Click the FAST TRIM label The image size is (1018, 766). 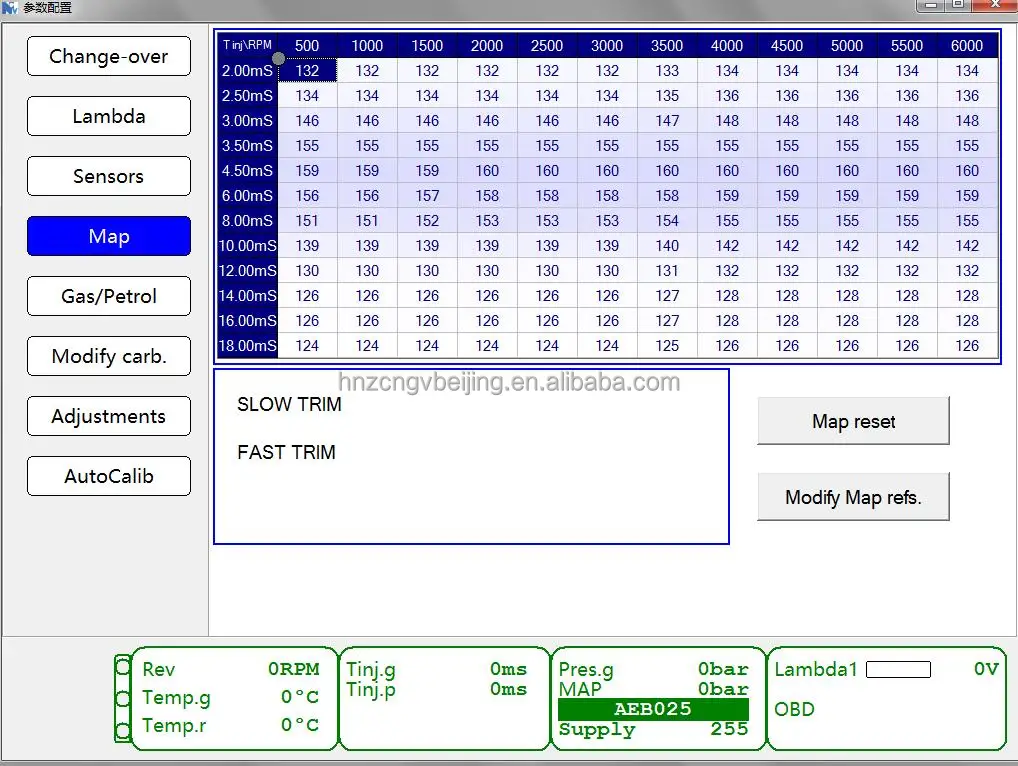pyautogui.click(x=286, y=452)
